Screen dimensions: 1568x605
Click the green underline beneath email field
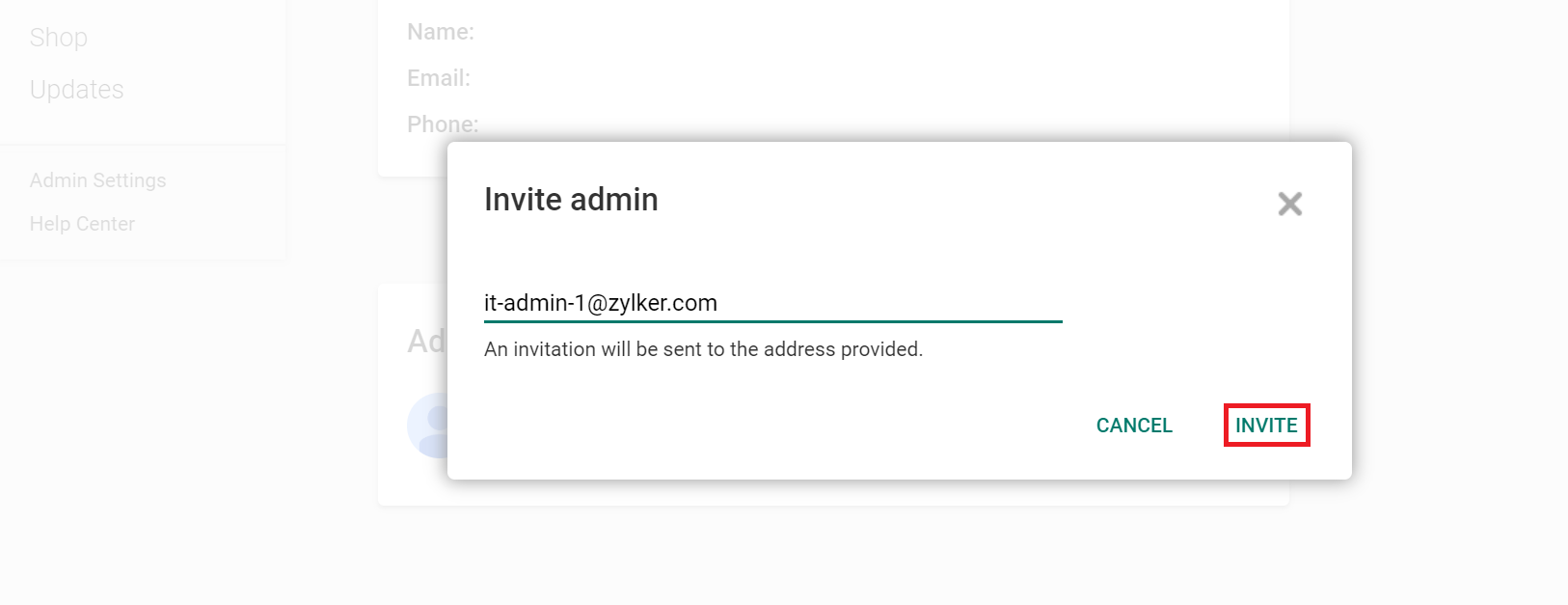[771, 321]
